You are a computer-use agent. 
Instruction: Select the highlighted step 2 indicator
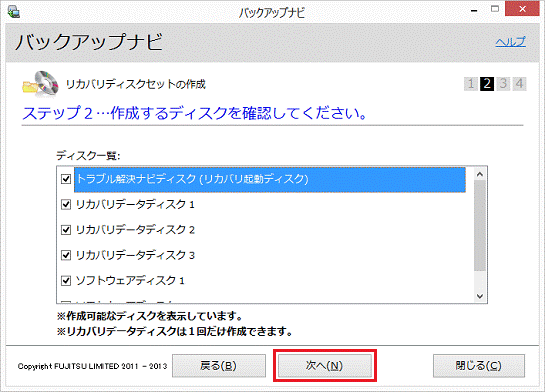click(487, 84)
